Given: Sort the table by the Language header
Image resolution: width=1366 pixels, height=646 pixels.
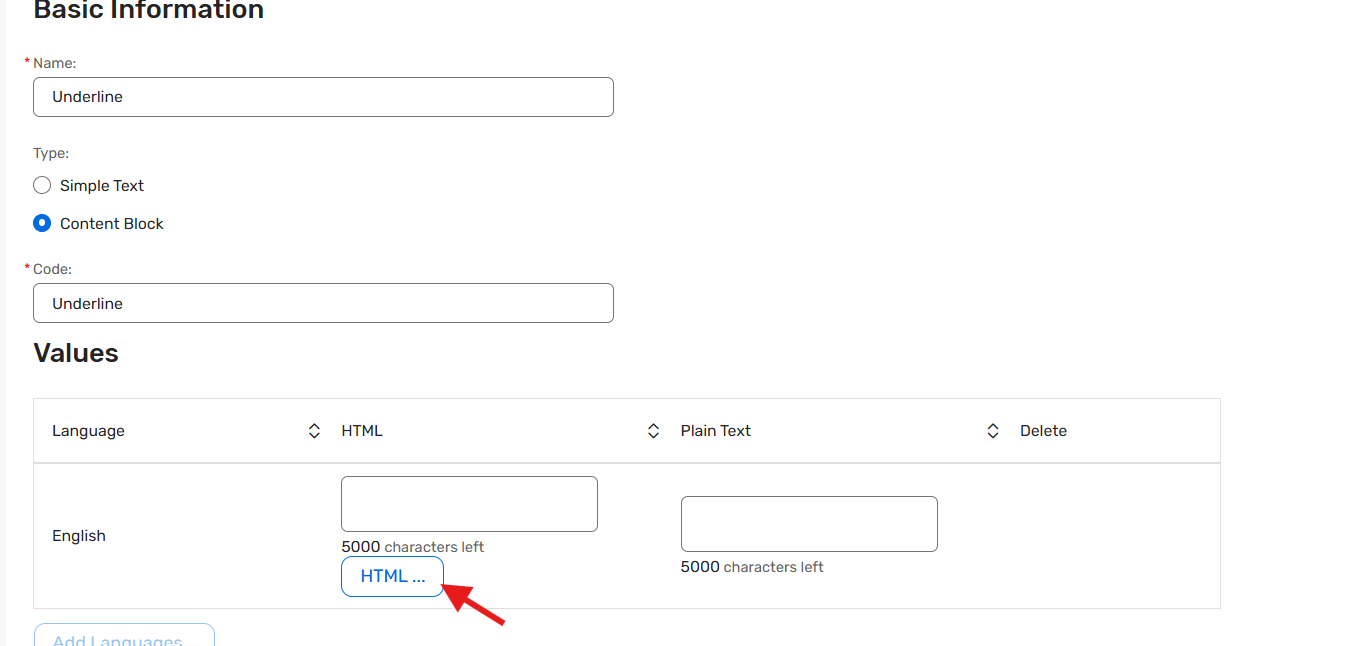Looking at the screenshot, I should coord(89,431).
